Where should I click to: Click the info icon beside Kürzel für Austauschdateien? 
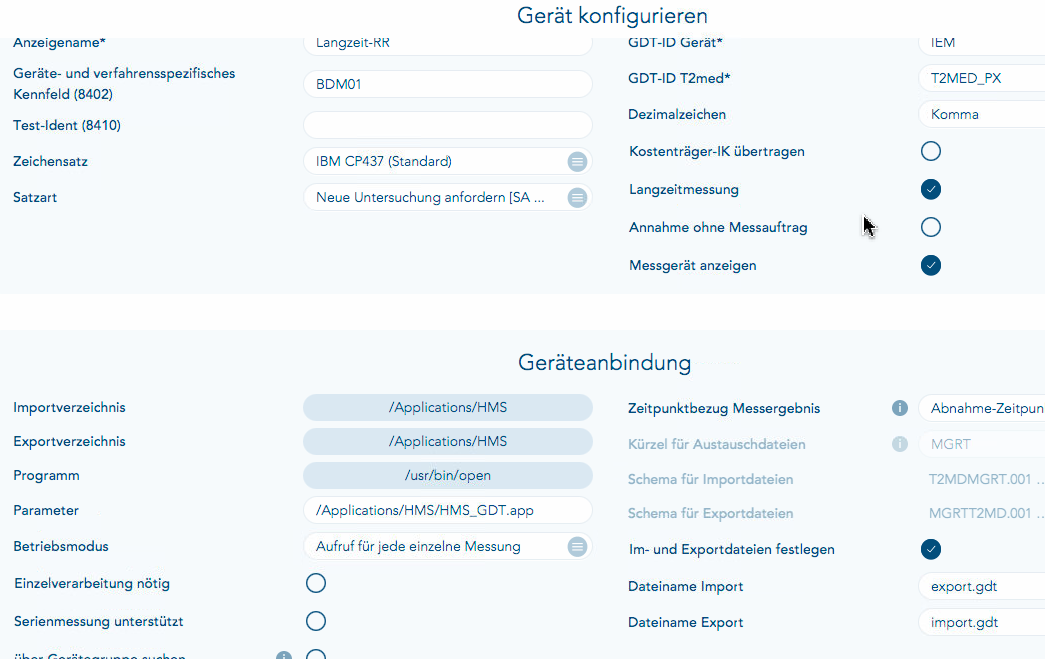900,444
